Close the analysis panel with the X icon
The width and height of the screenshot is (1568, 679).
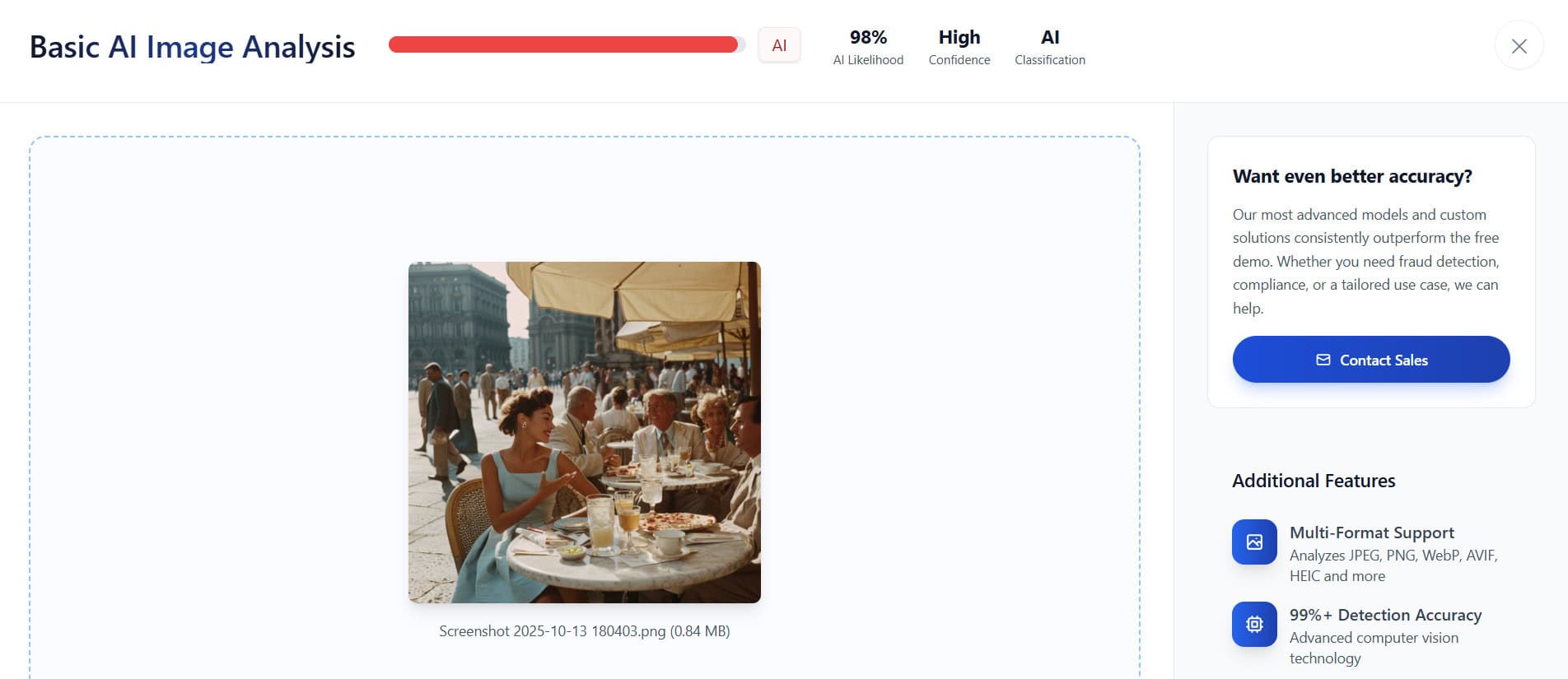click(1519, 46)
